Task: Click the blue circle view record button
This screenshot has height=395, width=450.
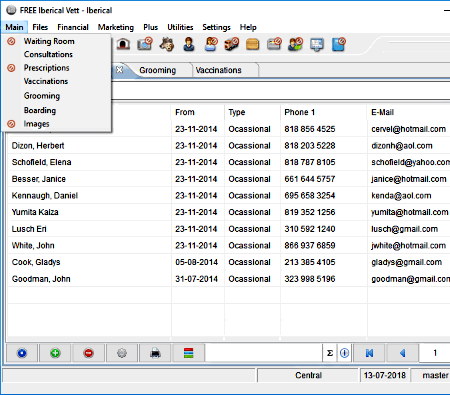Action: coord(22,353)
